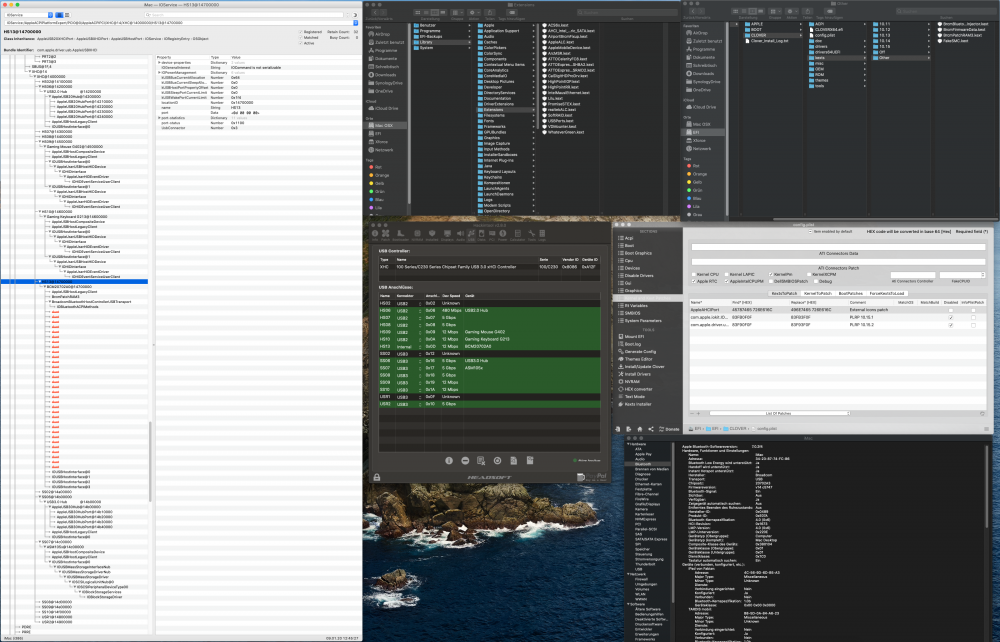Viewport: 1000px width, 642px height.
Task: Expand device-properties in IORegistryExplorer property list
Action: click(159, 62)
